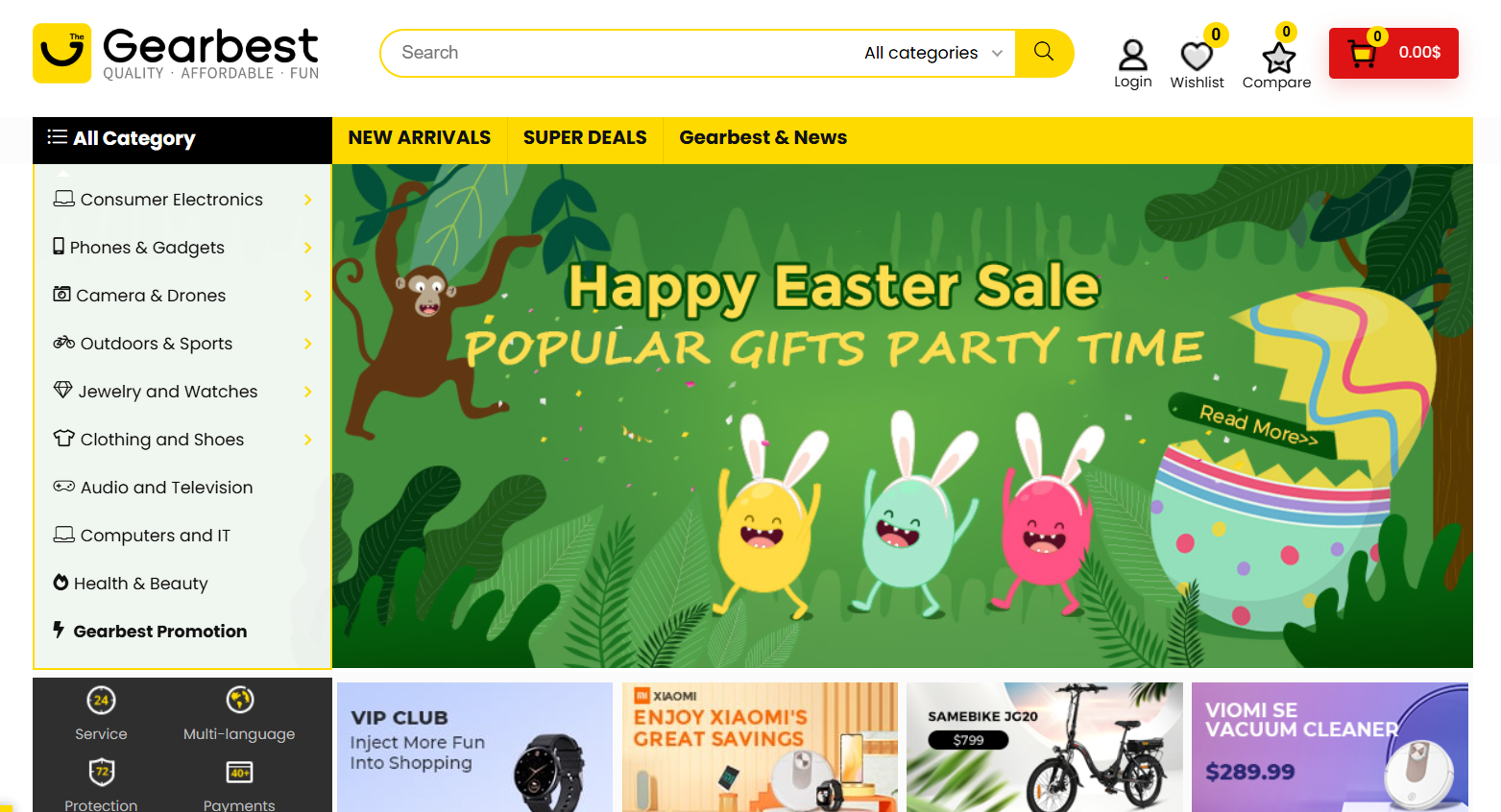The image size is (1501, 812).
Task: Open the VIOMI SE Vacuum Cleaner banner
Action: (1329, 747)
